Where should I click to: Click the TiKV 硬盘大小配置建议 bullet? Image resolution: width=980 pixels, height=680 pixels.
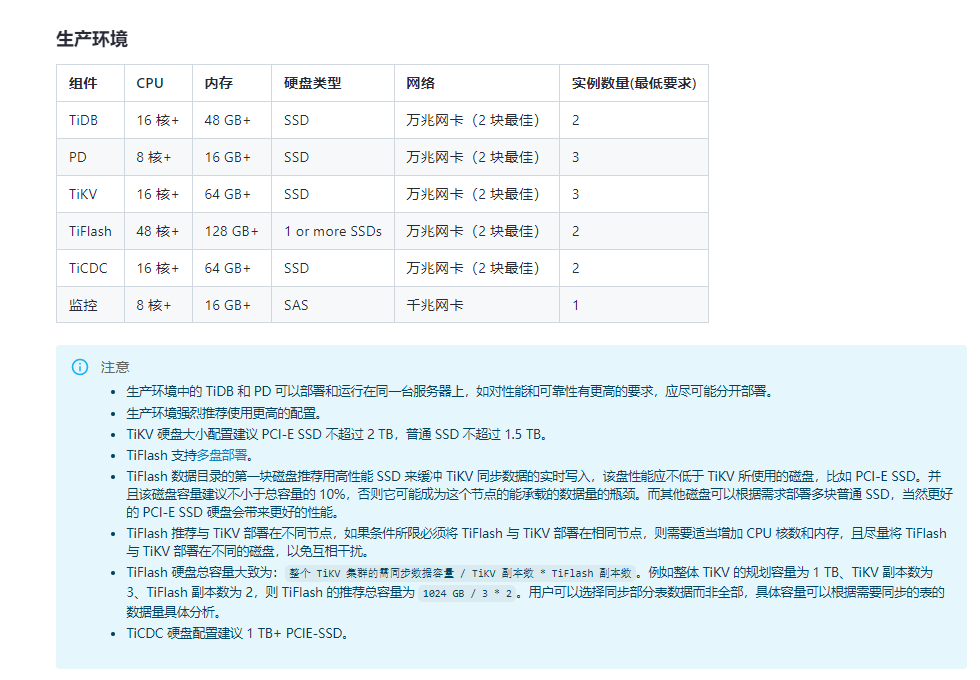pos(338,434)
